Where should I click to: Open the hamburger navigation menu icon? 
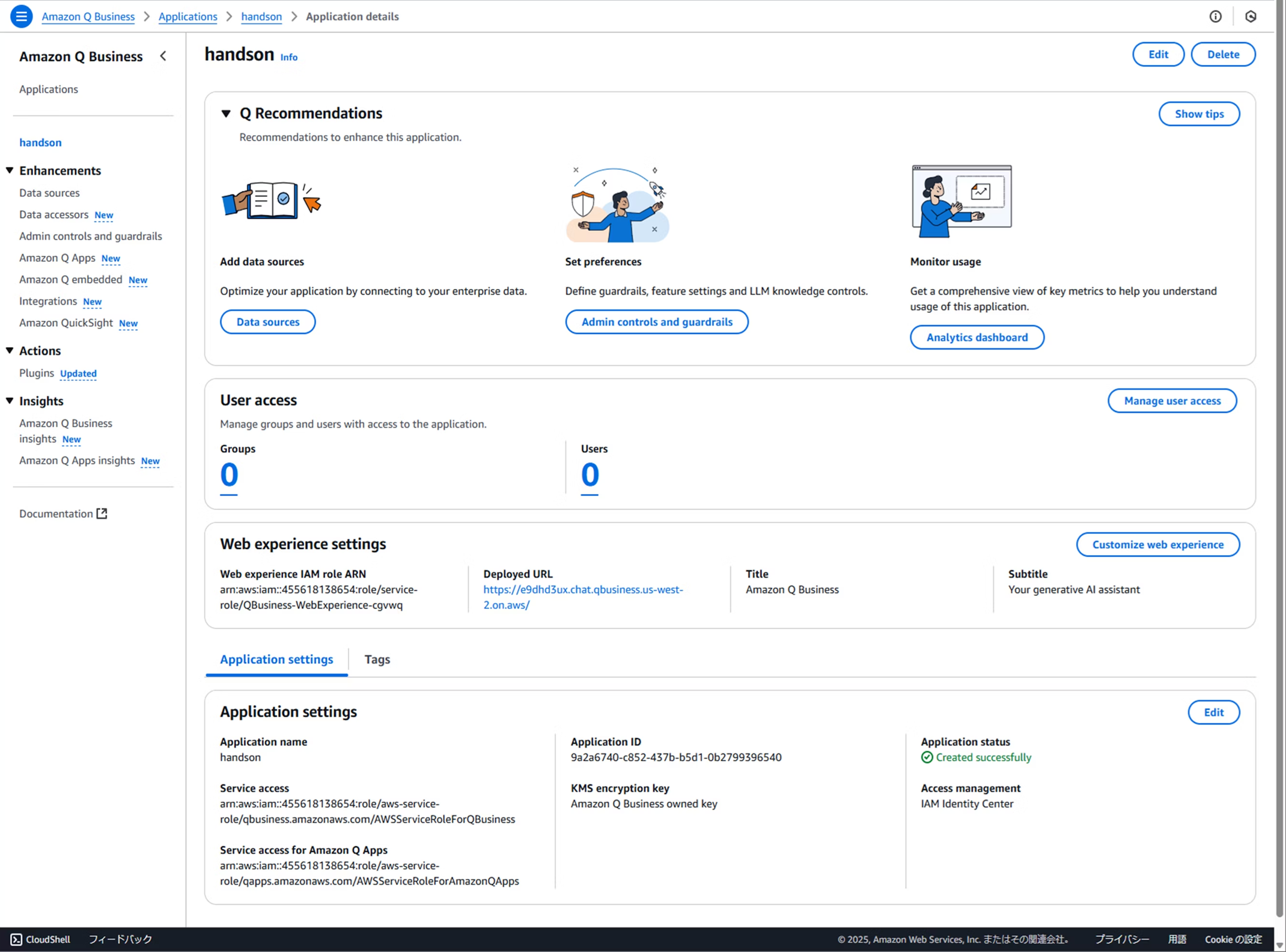pos(21,16)
